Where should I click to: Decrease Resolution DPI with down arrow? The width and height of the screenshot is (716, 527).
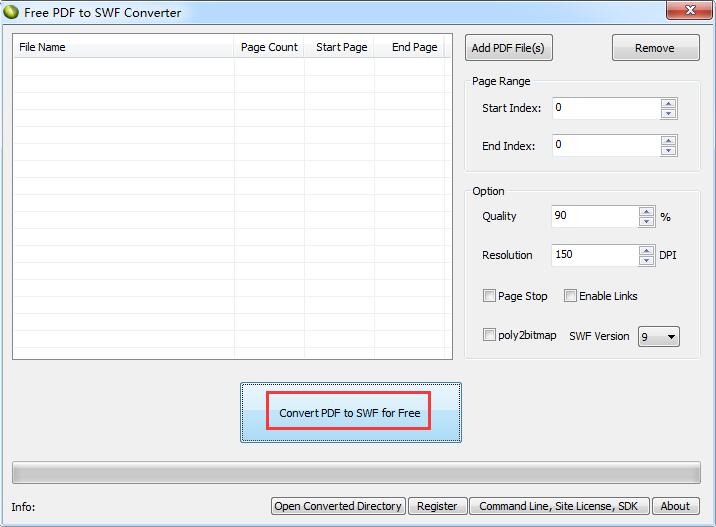pyautogui.click(x=646, y=260)
